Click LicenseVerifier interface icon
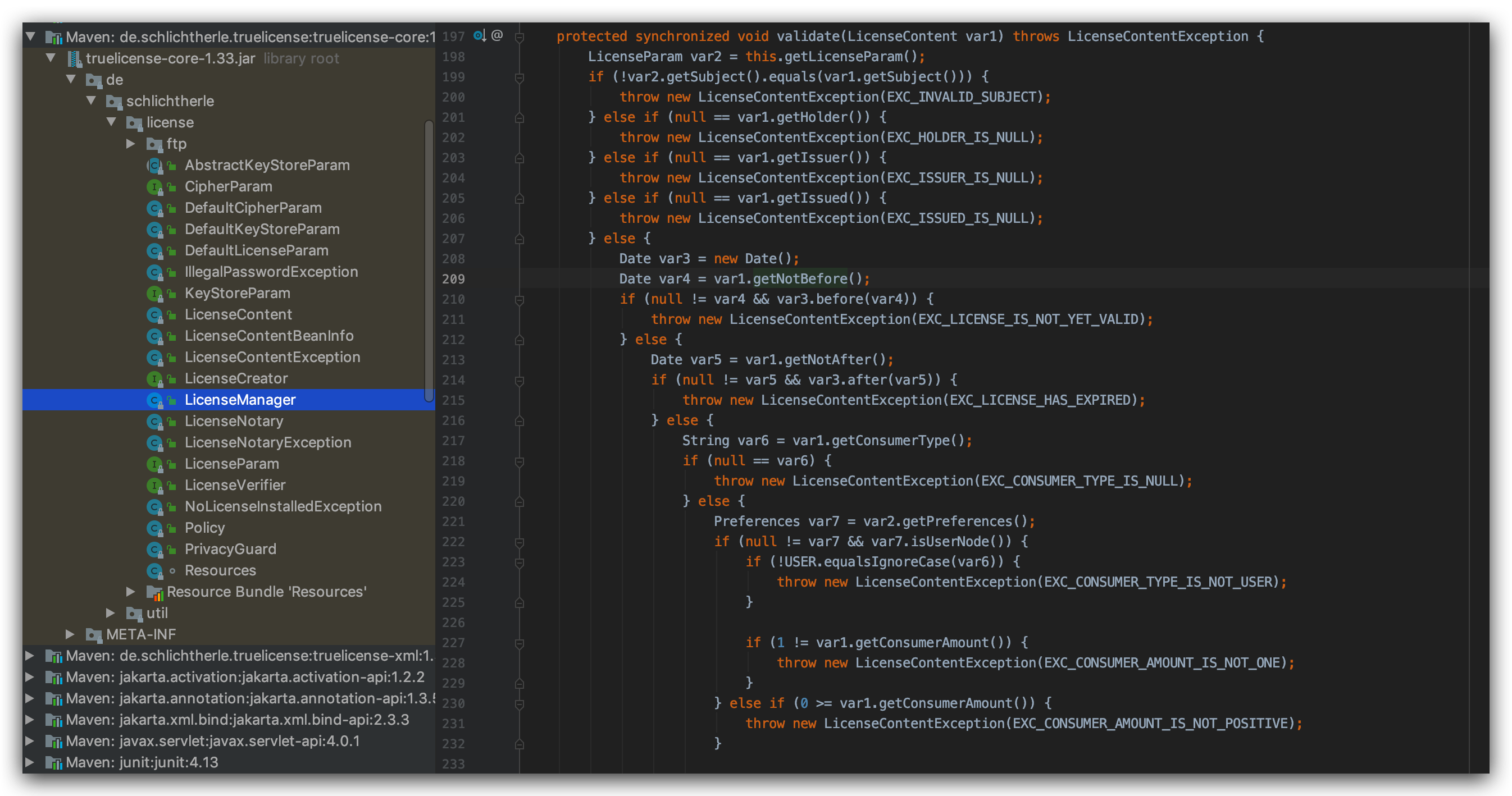The width and height of the screenshot is (1512, 796). [154, 485]
